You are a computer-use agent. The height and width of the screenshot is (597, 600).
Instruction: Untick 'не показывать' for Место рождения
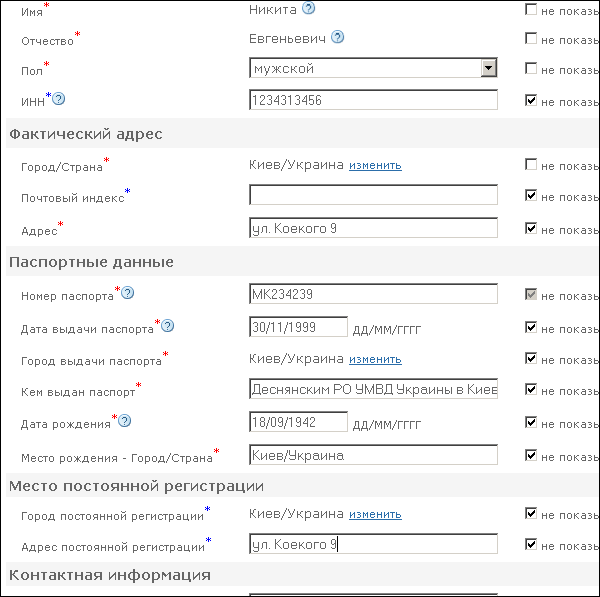coord(531,455)
